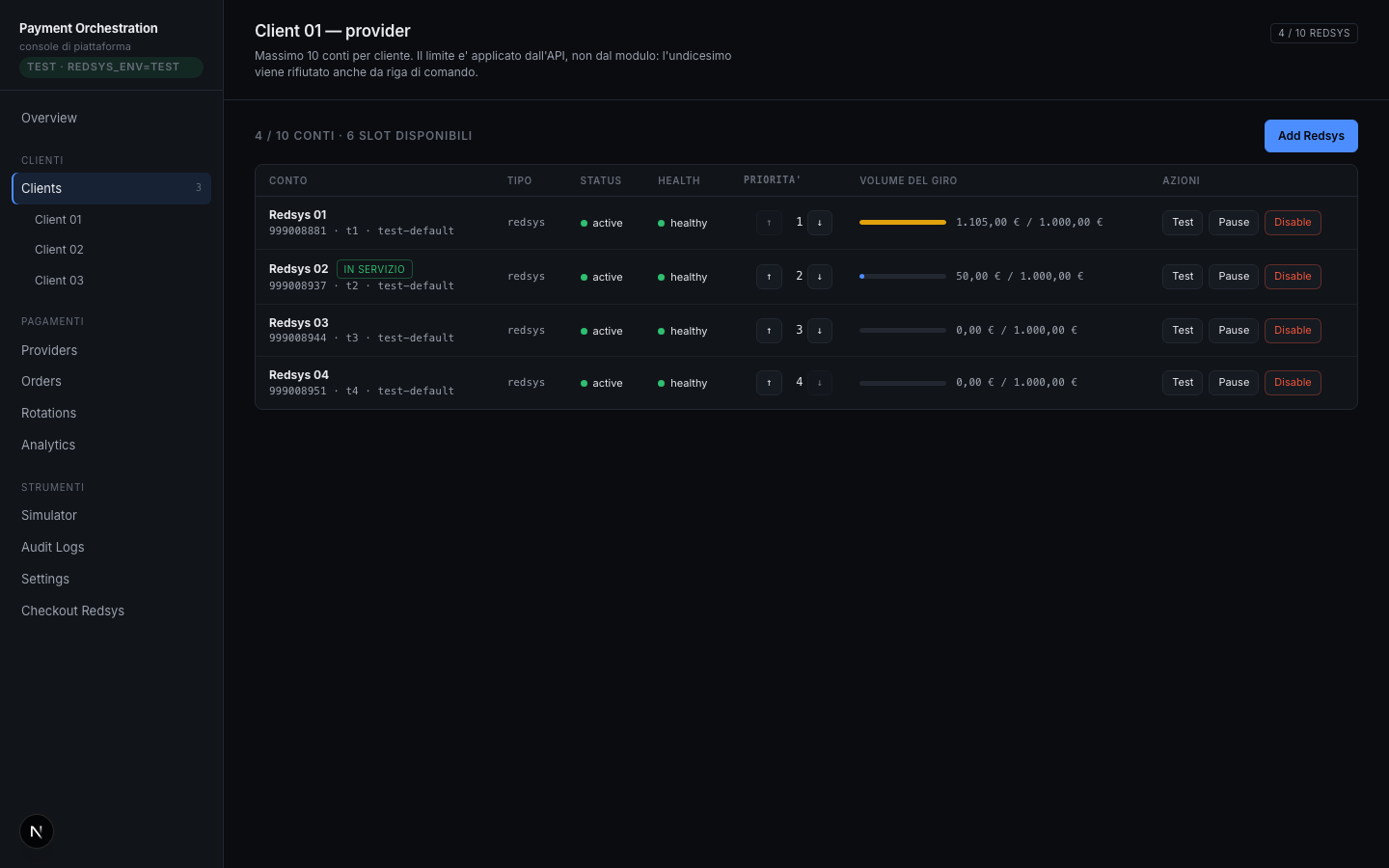Open Settings in the sidebar
Screen dimensions: 1389x868
(x=111, y=579)
